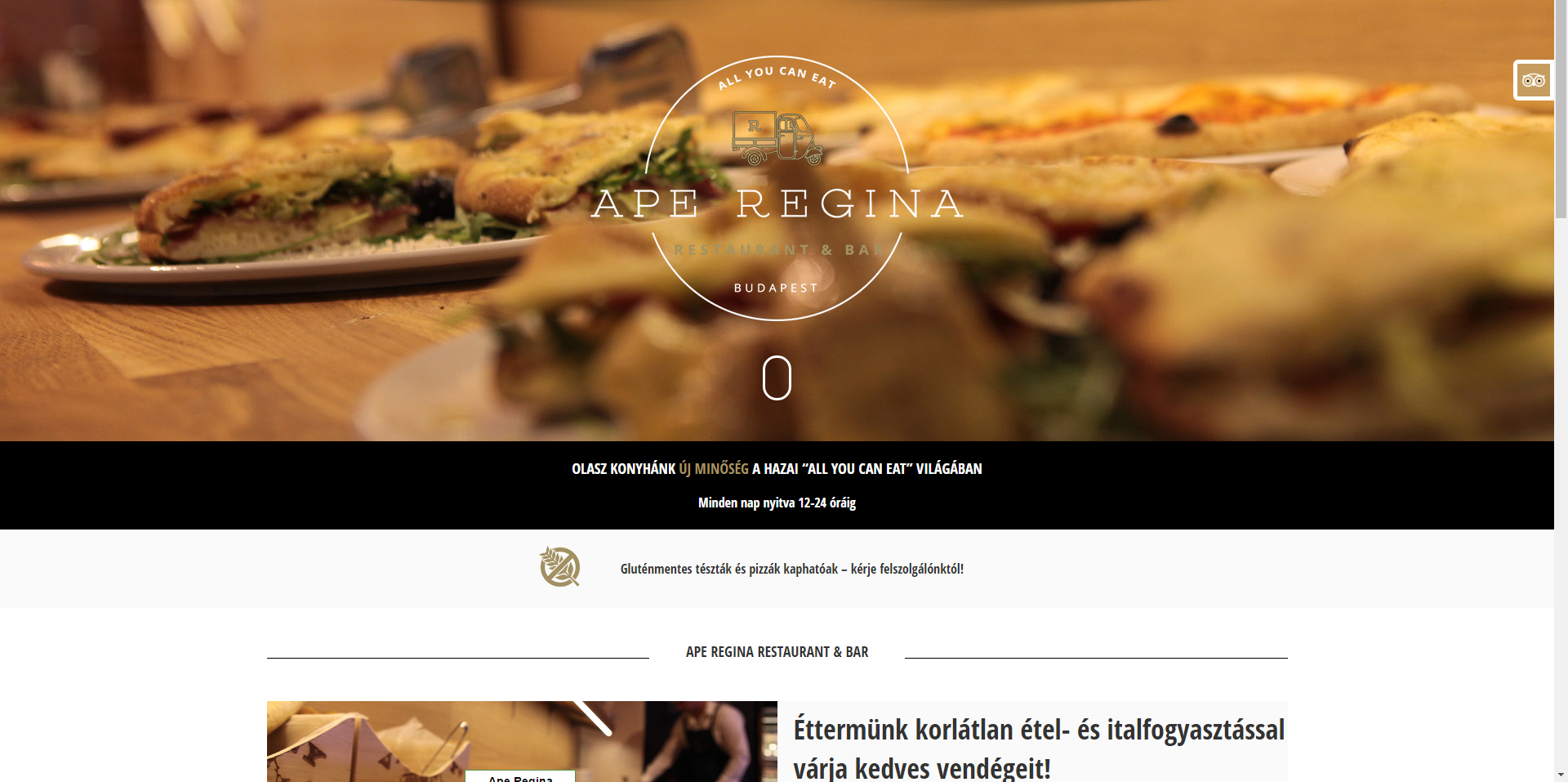Open the restaurant interior photo thumbnail

(x=522, y=741)
